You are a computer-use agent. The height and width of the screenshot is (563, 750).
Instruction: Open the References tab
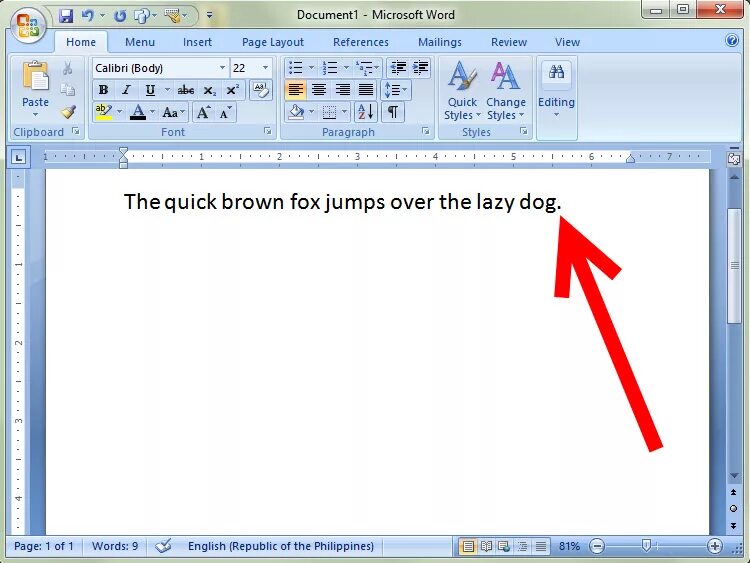click(361, 42)
